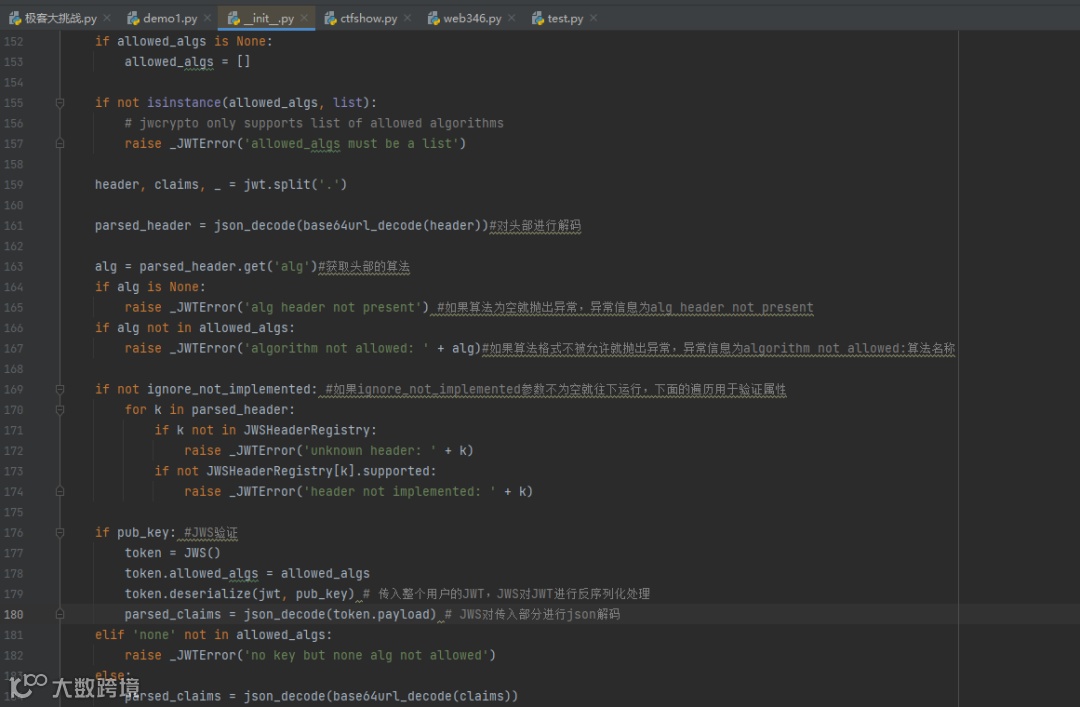Click the comment '#JWS验证'

[x=211, y=533]
